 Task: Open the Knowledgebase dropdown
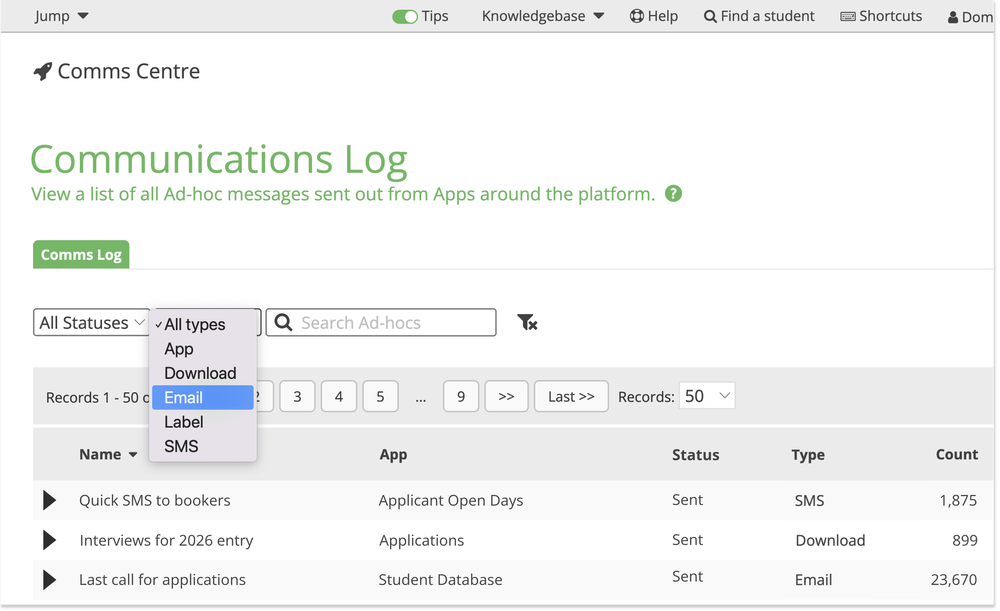click(x=543, y=16)
